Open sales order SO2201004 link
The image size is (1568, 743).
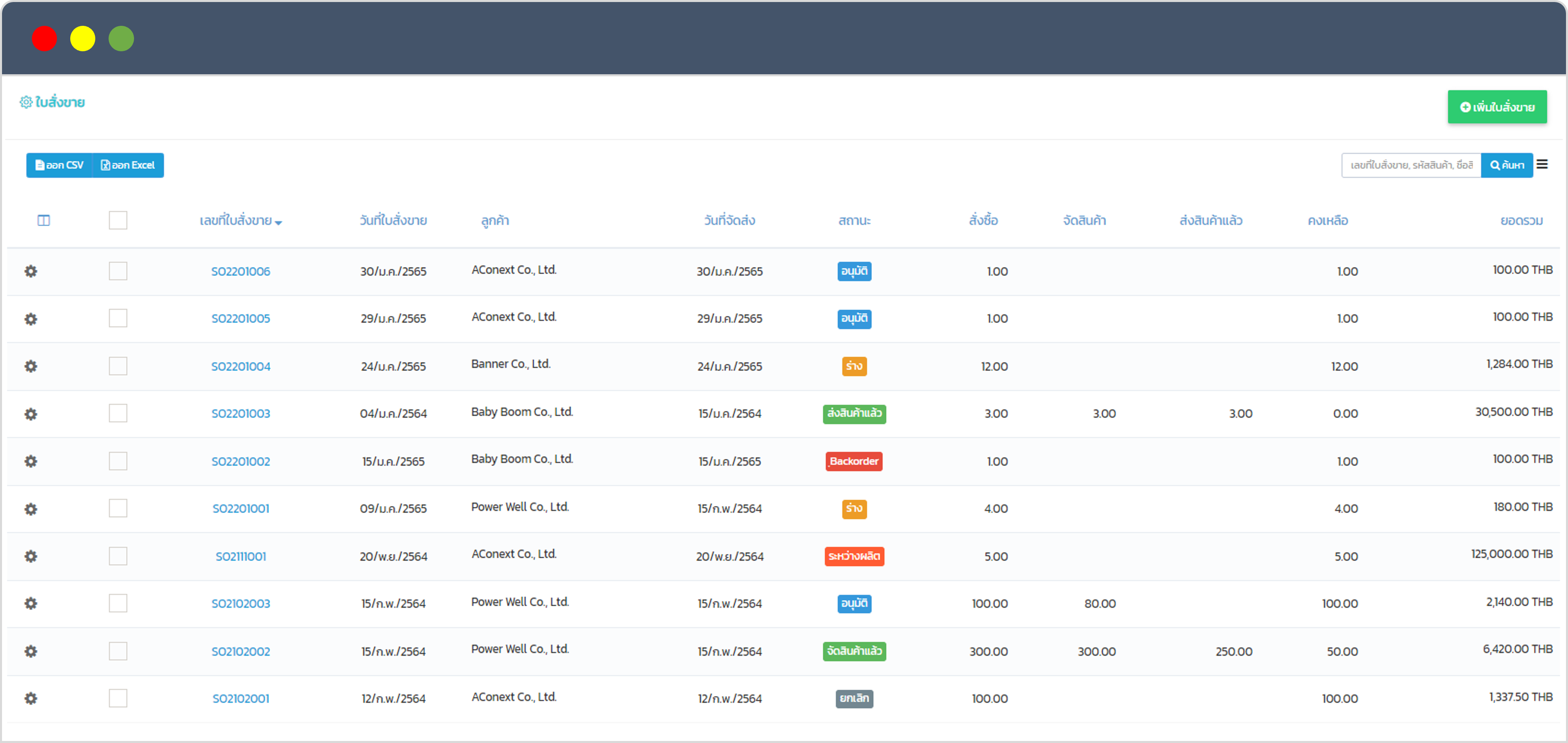coord(241,366)
